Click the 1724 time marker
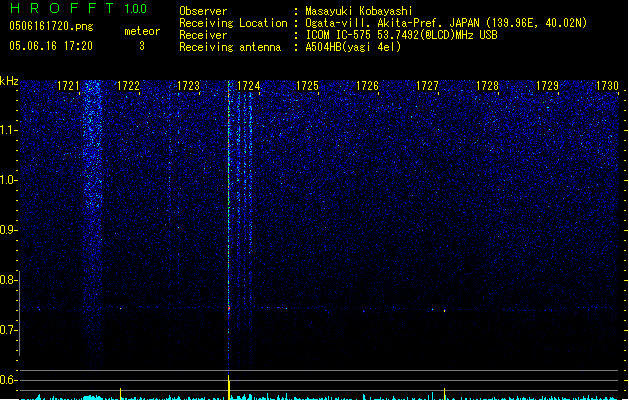629x400 pixels. [248, 86]
